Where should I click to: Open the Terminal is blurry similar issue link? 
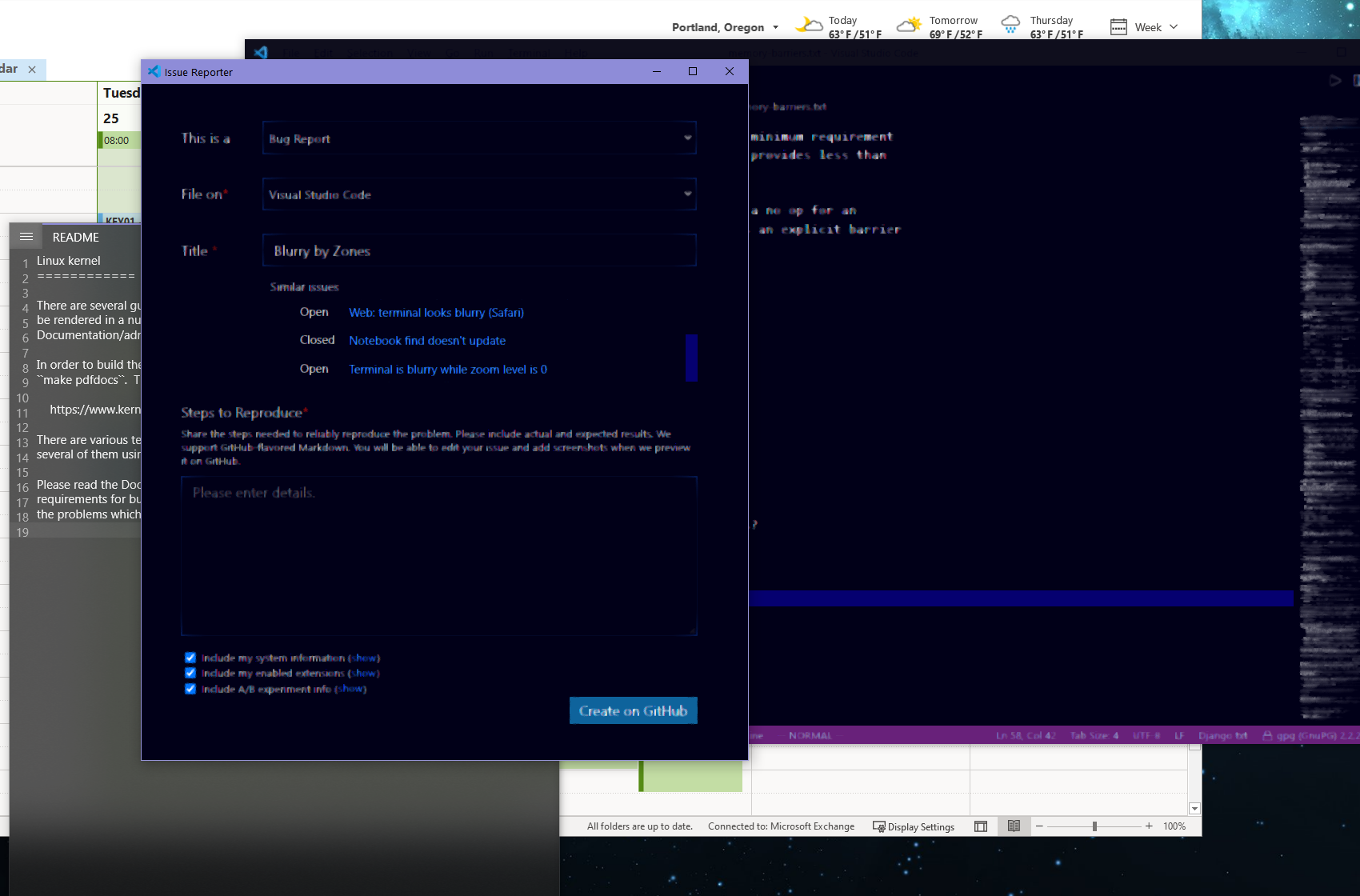coord(447,369)
